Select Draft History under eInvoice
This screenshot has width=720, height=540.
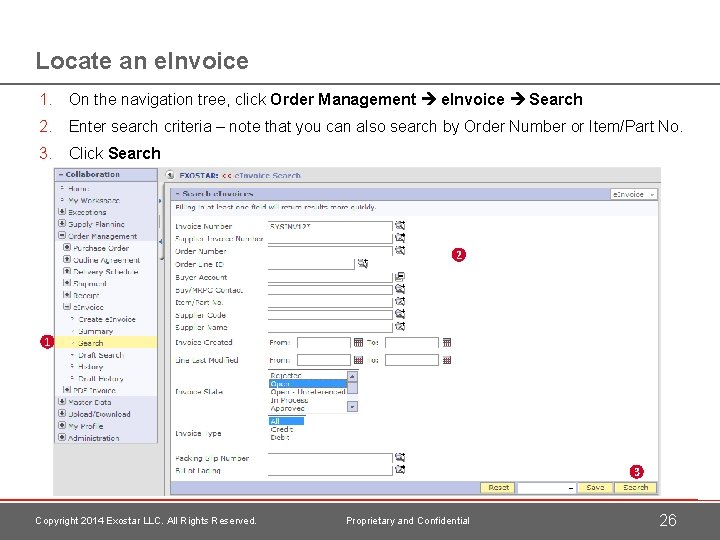click(101, 378)
